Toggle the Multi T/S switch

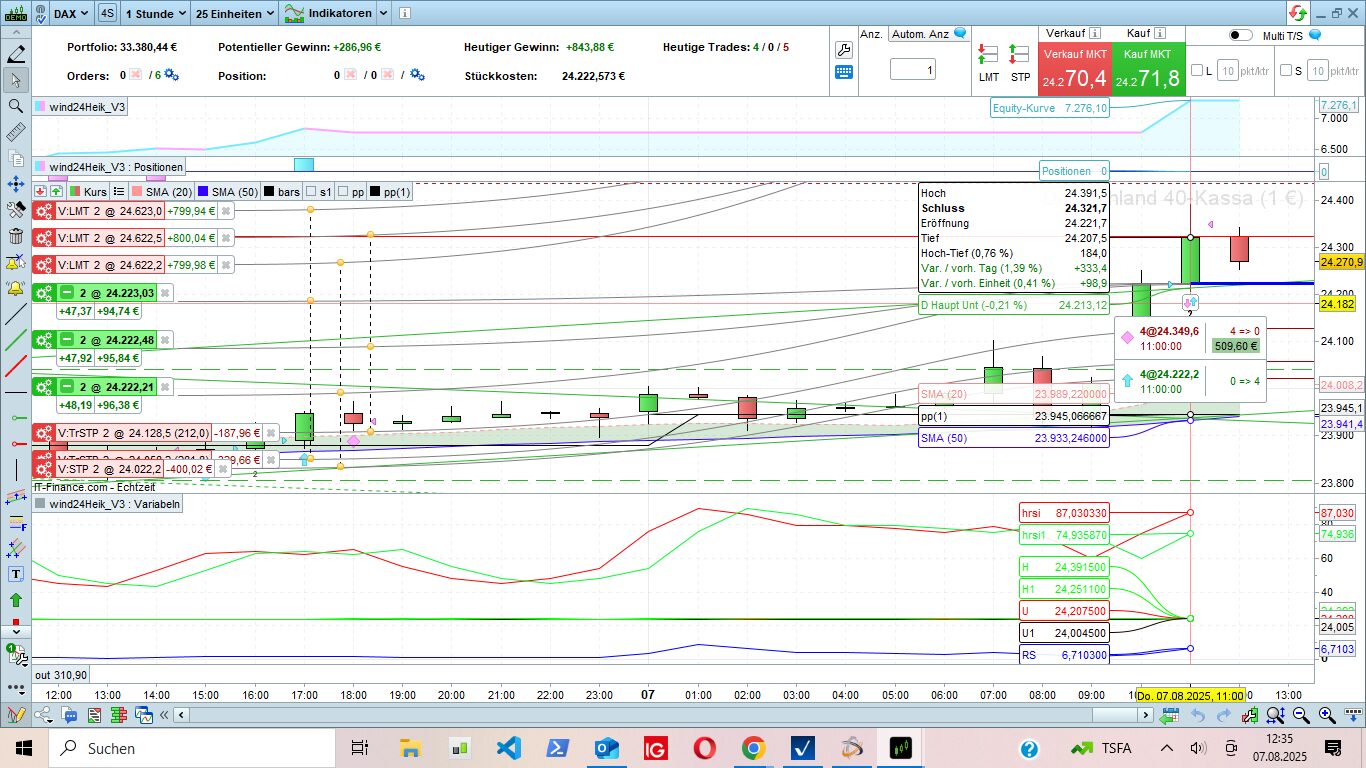click(1240, 35)
